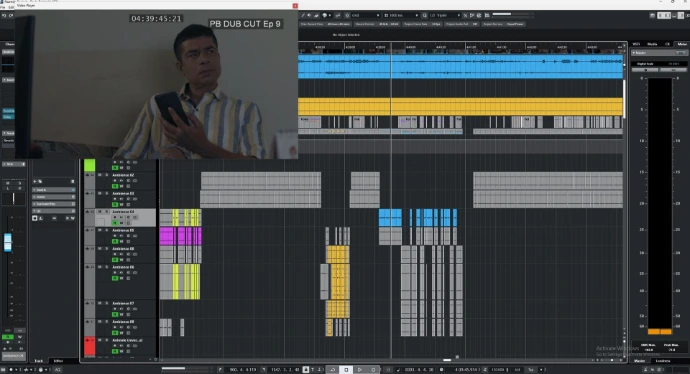Viewport: 690px width, 374px height.
Task: Open the Editor tab in left zone
Action: coord(58,361)
